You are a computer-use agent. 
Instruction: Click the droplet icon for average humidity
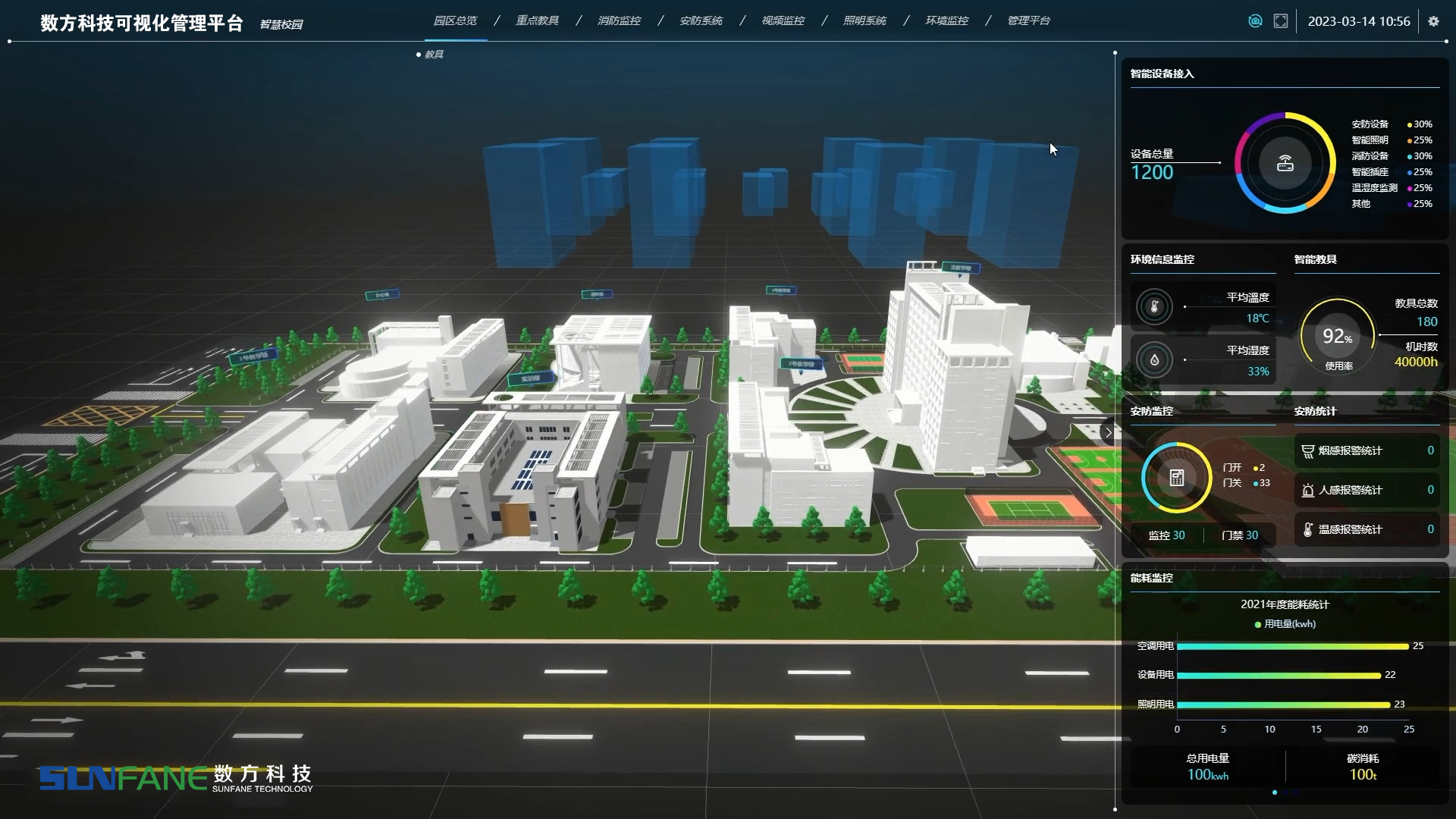[1154, 359]
